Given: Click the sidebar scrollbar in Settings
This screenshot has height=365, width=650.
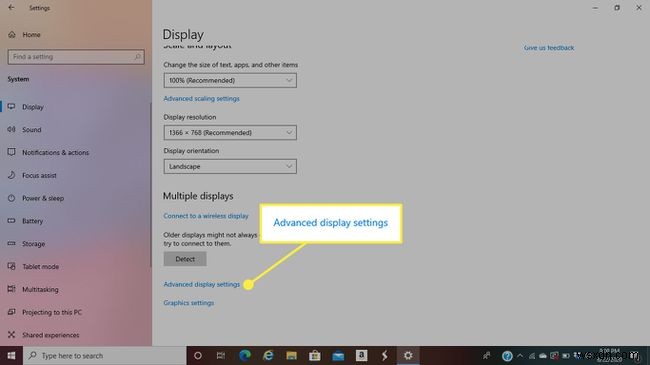Looking at the screenshot, I should pos(150,185).
